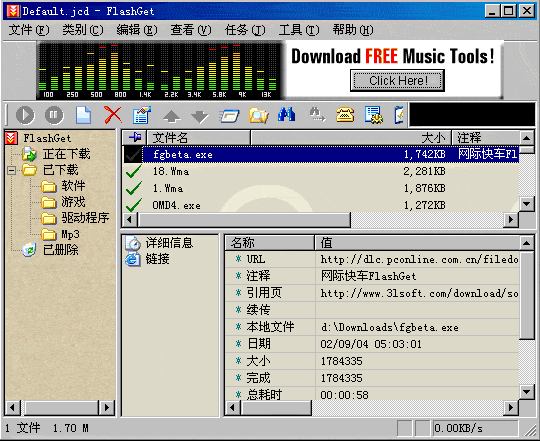Screen dimensions: 540x441
Task: Open the 链接 links view
Action: [157, 259]
